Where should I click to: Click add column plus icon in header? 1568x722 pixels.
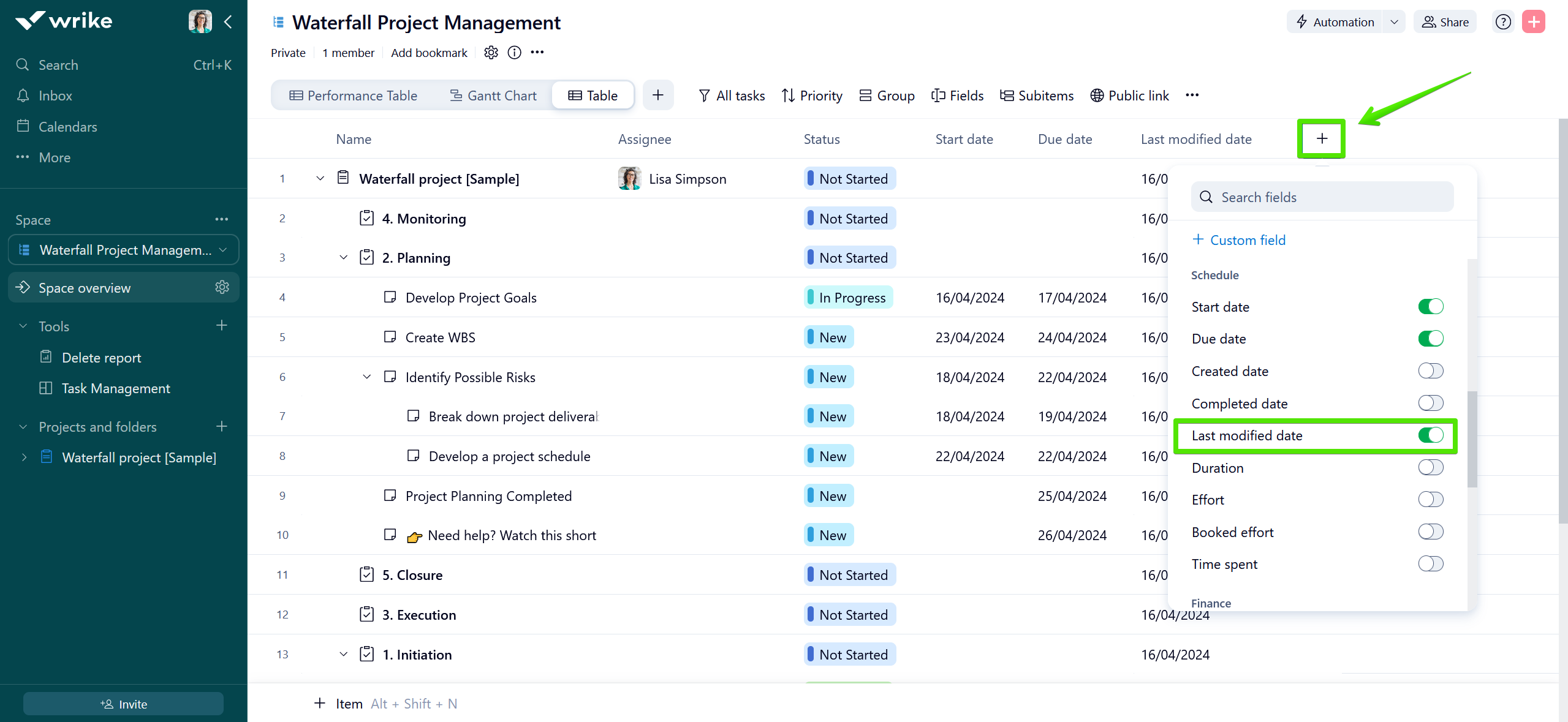[x=1322, y=139]
